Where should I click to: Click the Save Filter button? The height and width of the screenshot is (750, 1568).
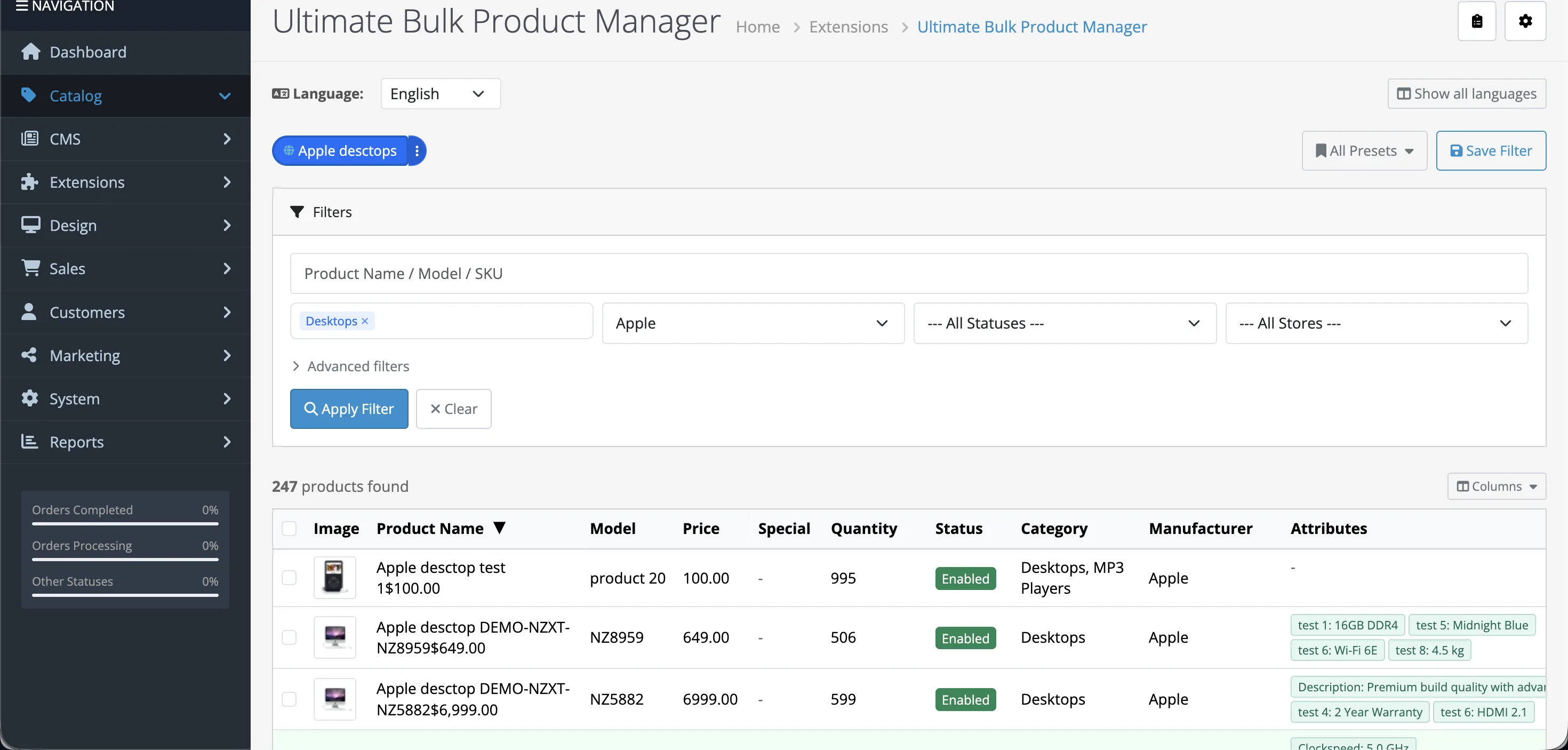(x=1491, y=150)
